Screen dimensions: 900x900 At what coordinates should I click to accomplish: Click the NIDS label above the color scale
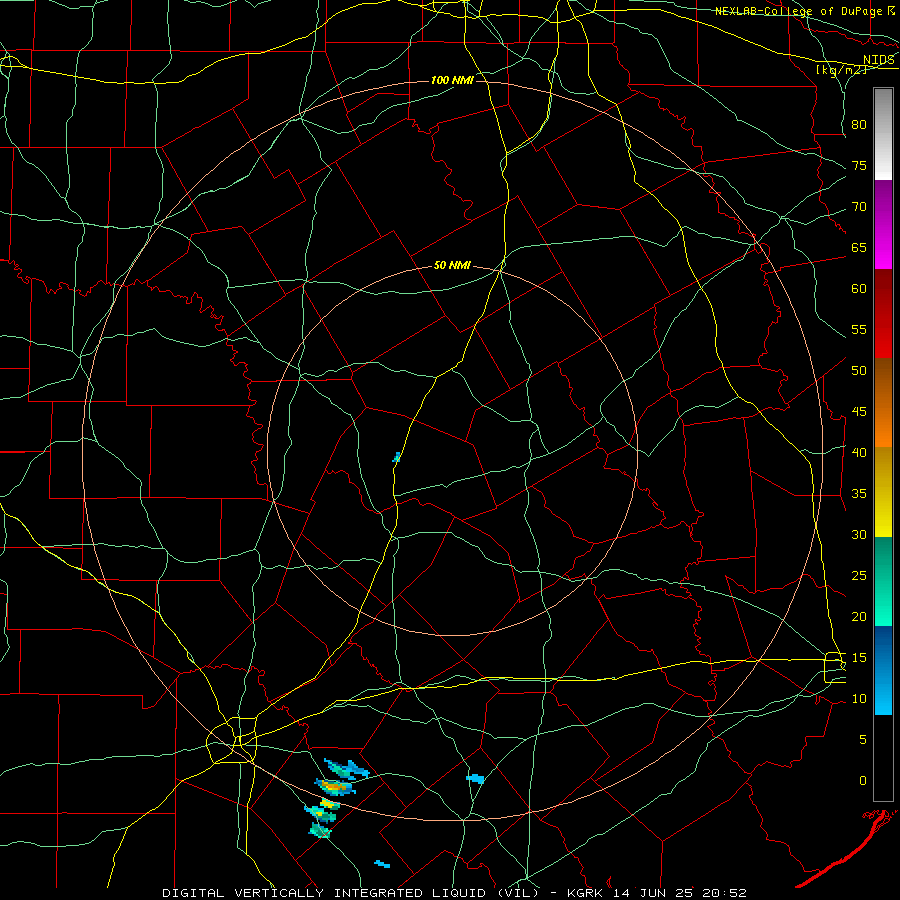point(878,60)
